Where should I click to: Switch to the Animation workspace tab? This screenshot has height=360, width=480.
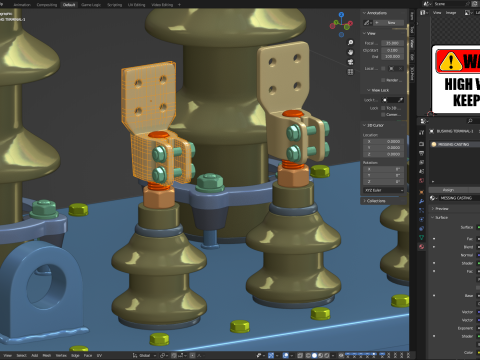[x=22, y=5]
